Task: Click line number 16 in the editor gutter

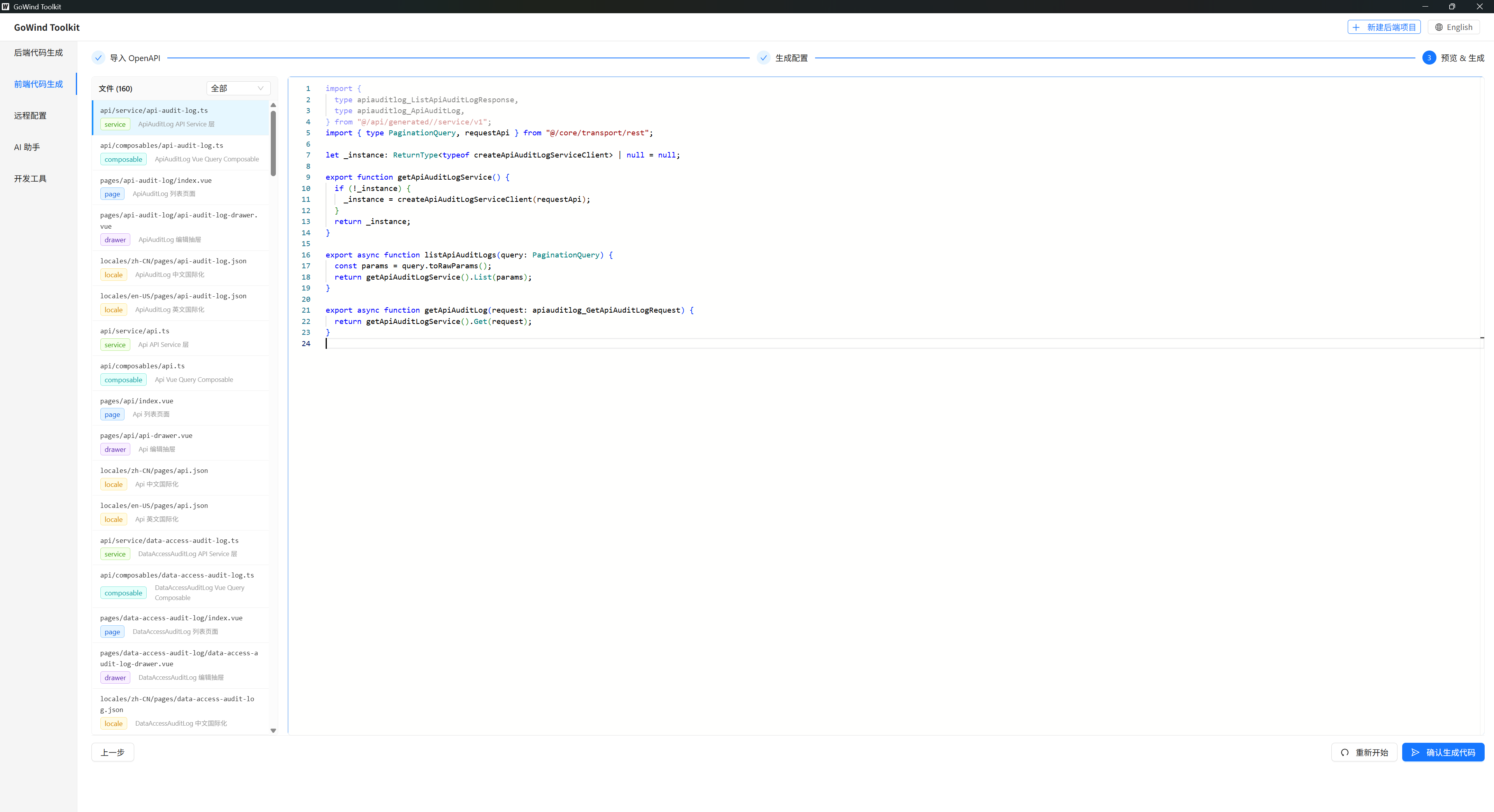Action: 306,255
